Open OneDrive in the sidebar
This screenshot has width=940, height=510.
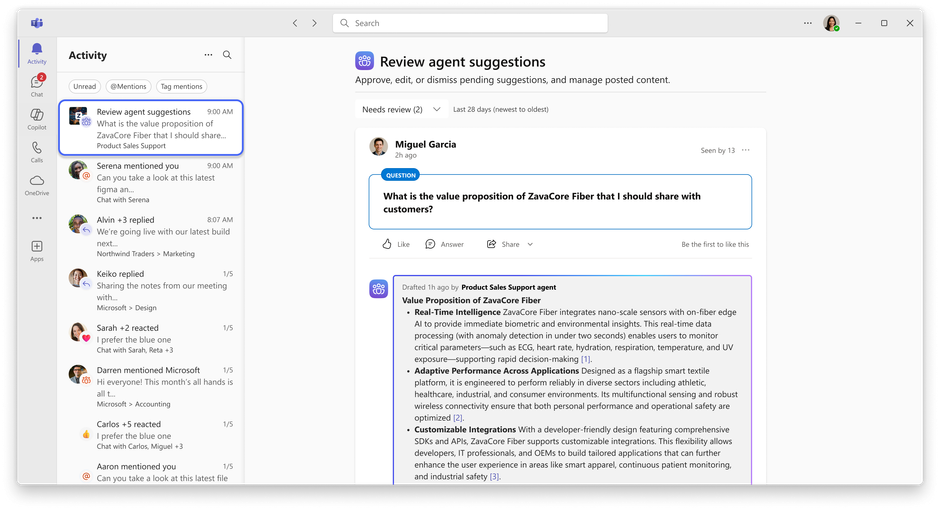[x=37, y=185]
